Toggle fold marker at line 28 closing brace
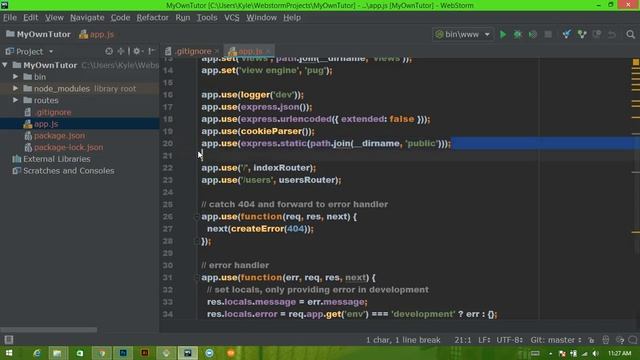This screenshot has width=640, height=360. (196, 241)
